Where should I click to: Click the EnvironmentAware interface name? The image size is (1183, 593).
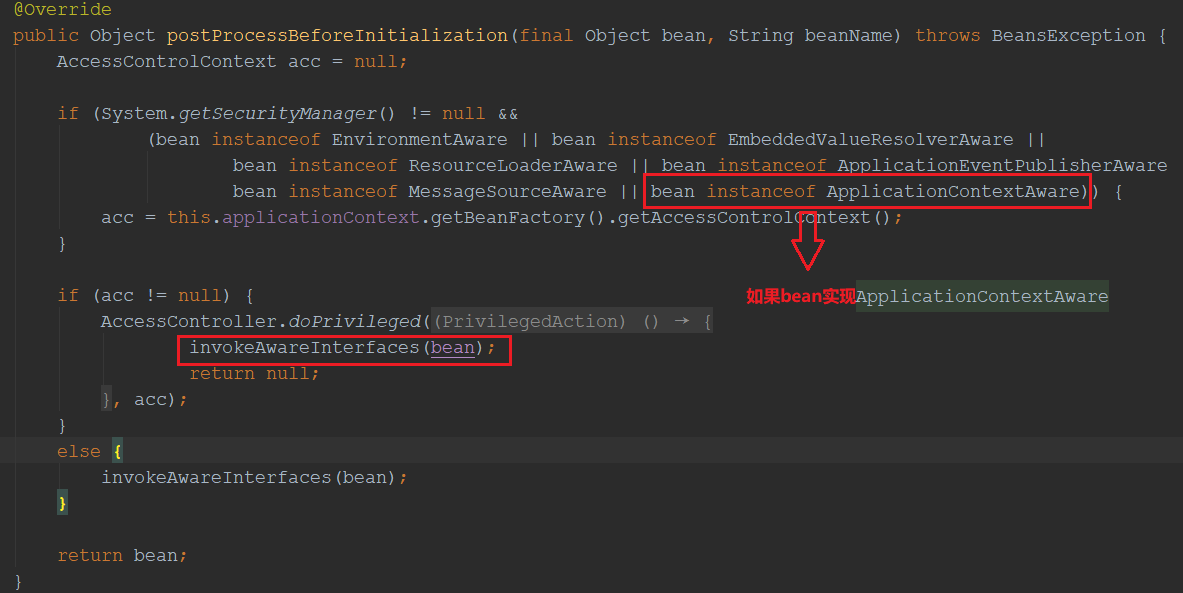tap(419, 140)
